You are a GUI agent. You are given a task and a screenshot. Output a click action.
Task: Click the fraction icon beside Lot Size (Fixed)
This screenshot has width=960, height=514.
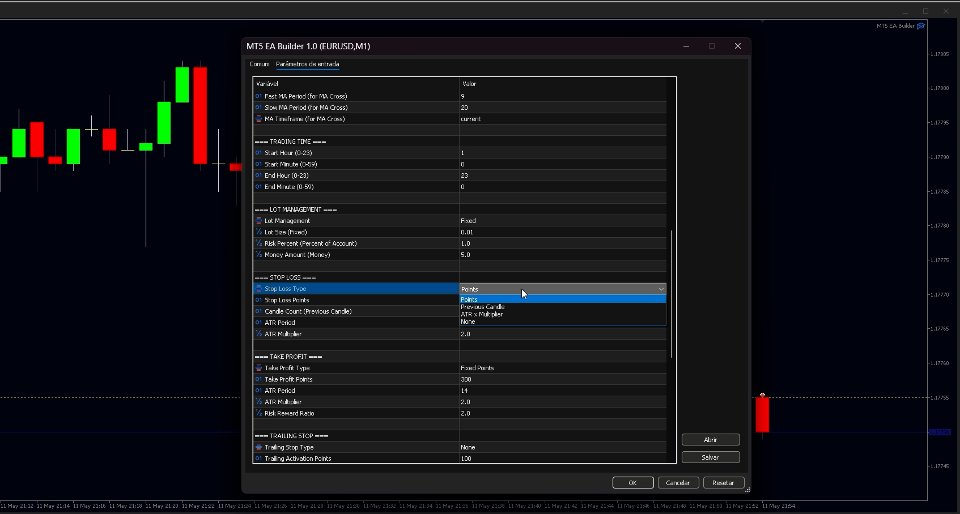coord(258,232)
